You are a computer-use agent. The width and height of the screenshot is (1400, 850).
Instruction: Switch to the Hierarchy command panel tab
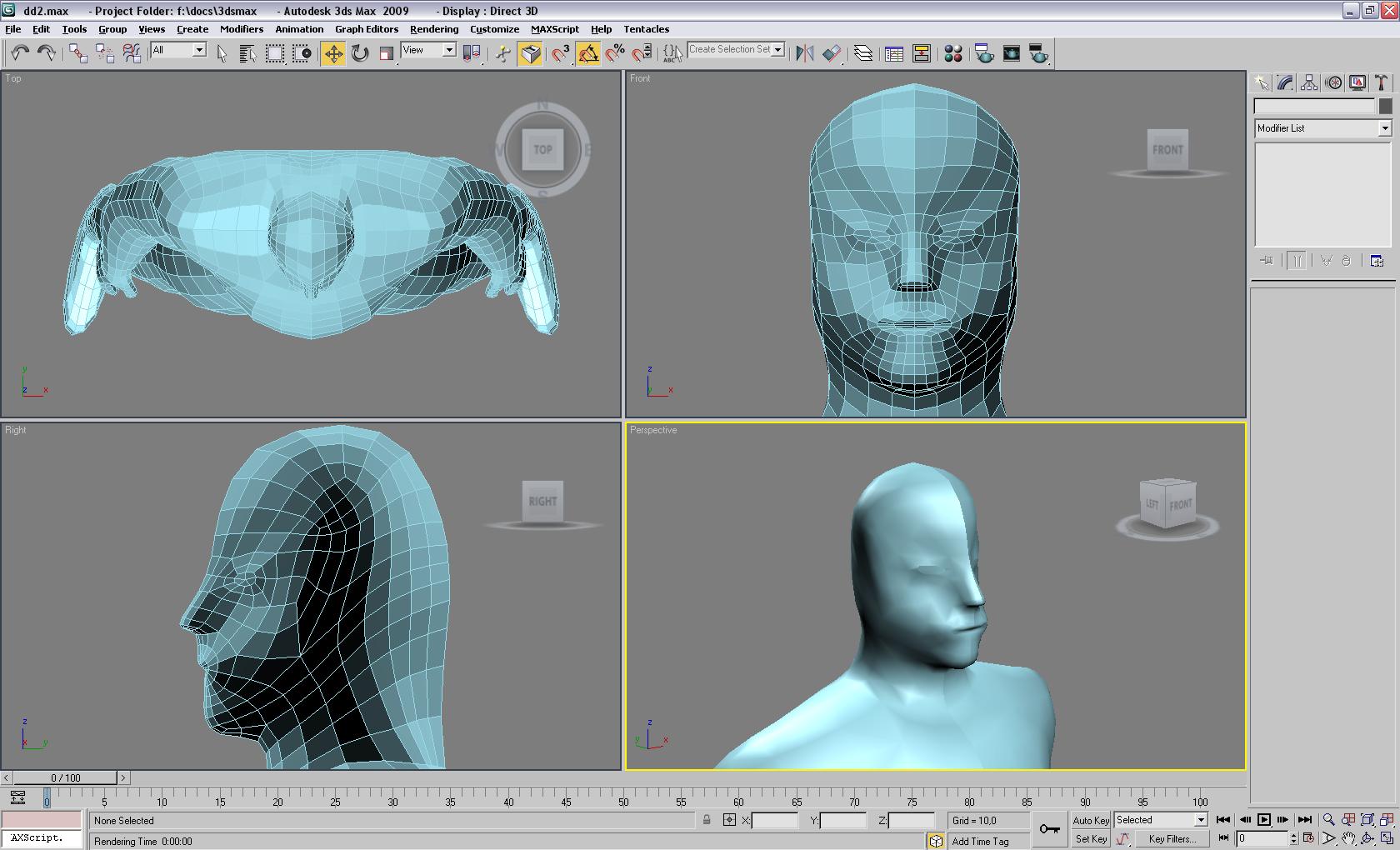pos(1309,82)
